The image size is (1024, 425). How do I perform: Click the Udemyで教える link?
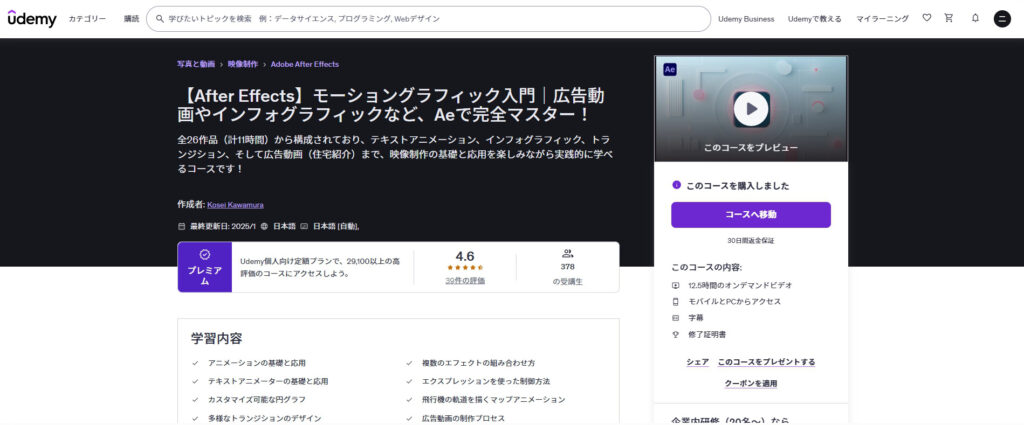tap(816, 19)
